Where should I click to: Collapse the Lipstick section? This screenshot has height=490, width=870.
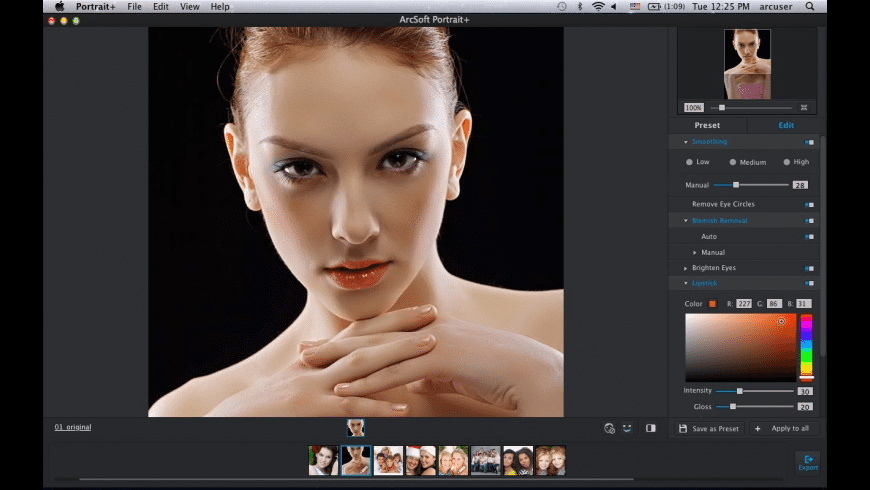click(x=686, y=283)
